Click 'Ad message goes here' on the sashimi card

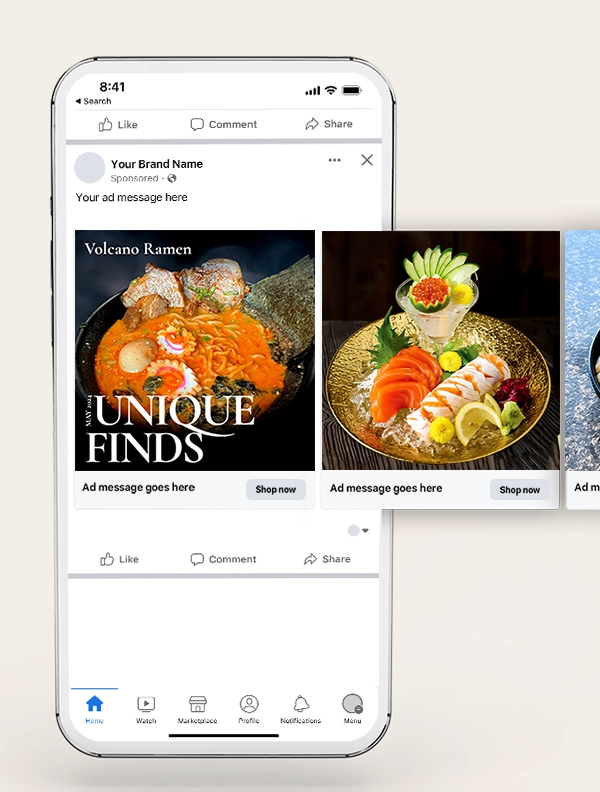tap(386, 488)
